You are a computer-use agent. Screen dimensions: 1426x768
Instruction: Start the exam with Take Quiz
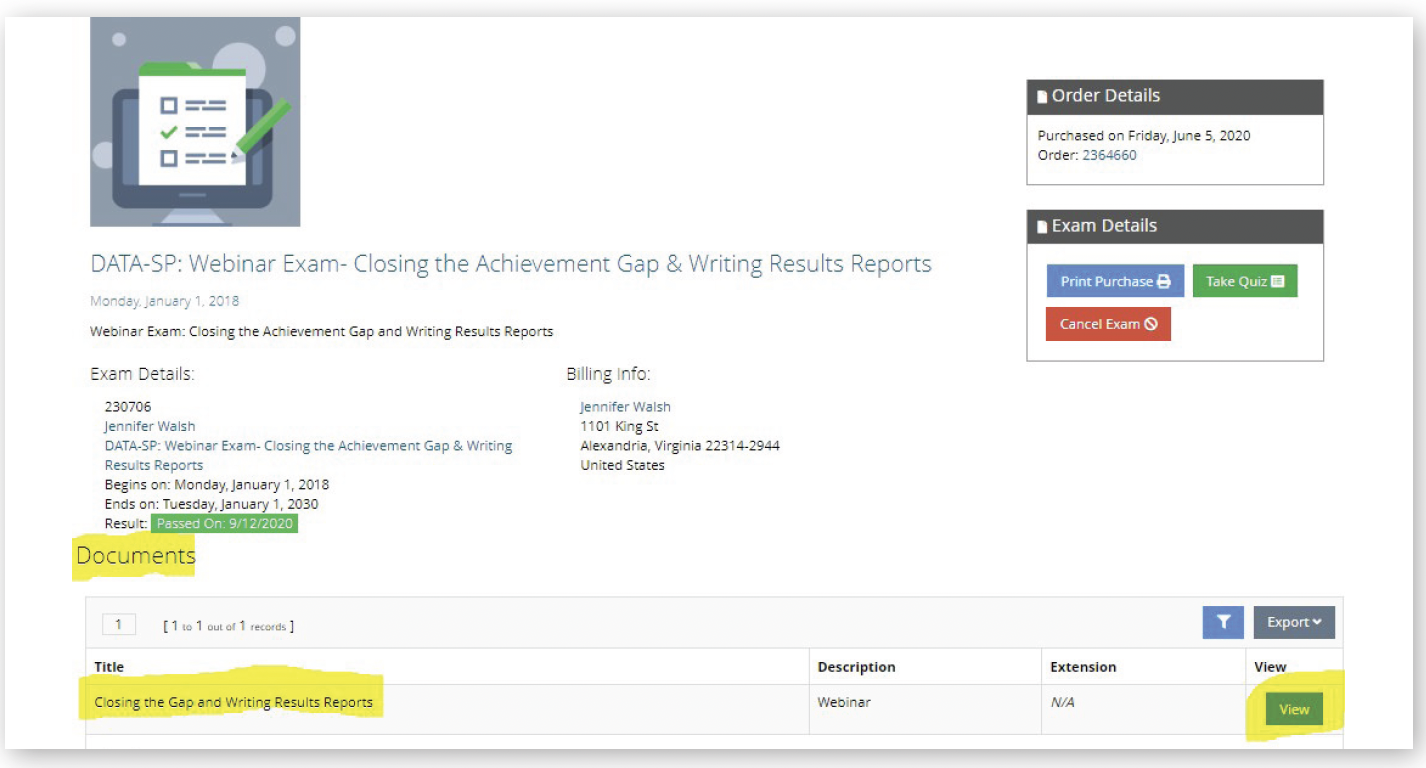click(1244, 281)
